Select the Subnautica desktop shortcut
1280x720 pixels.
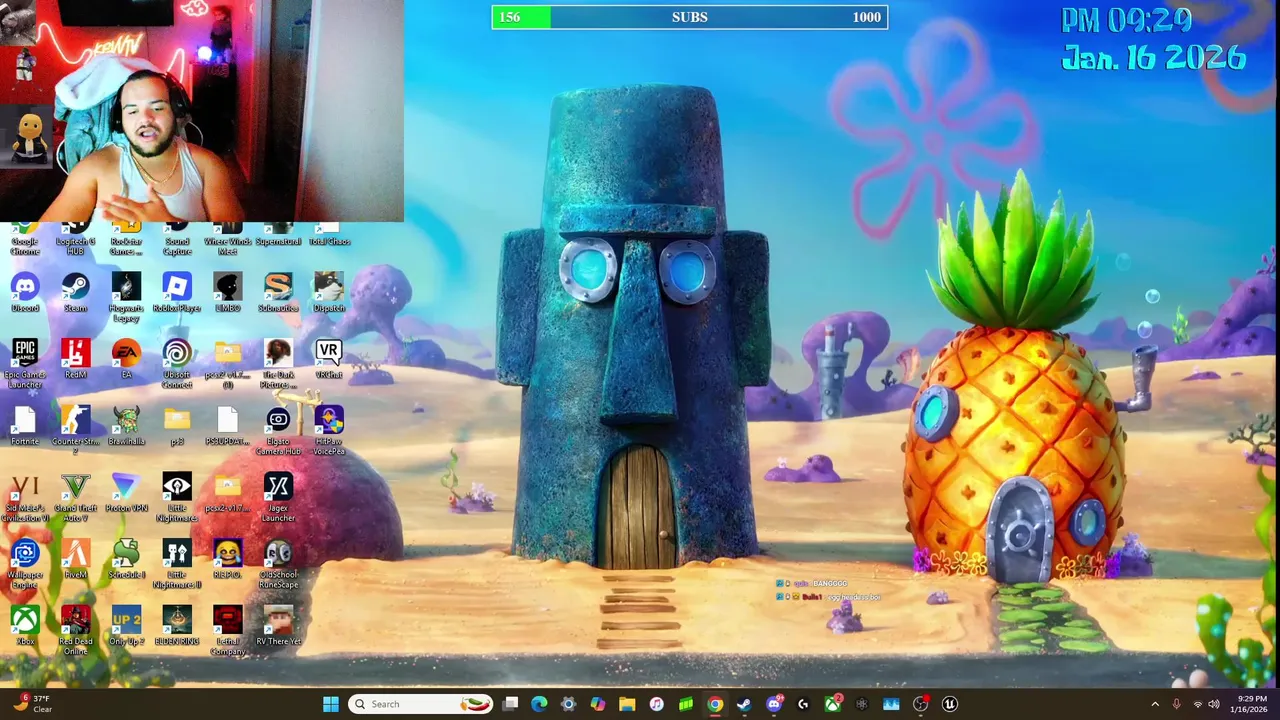pyautogui.click(x=278, y=292)
